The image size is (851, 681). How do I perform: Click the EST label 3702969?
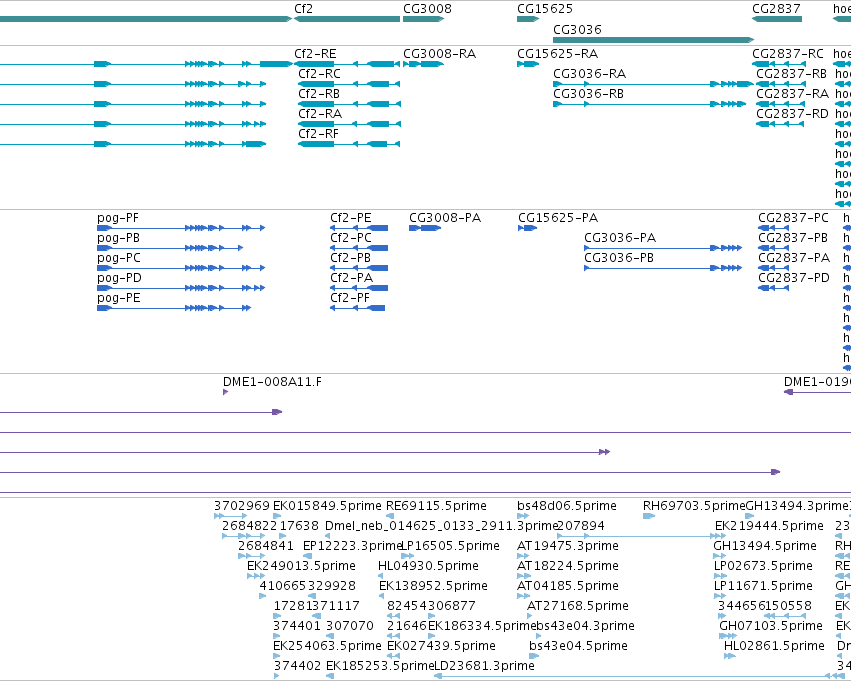coord(242,506)
